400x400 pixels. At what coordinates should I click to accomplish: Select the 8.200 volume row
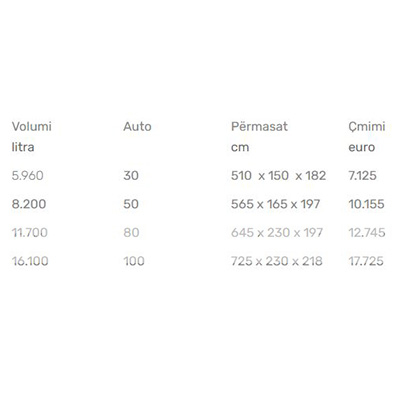pyautogui.click(x=198, y=204)
